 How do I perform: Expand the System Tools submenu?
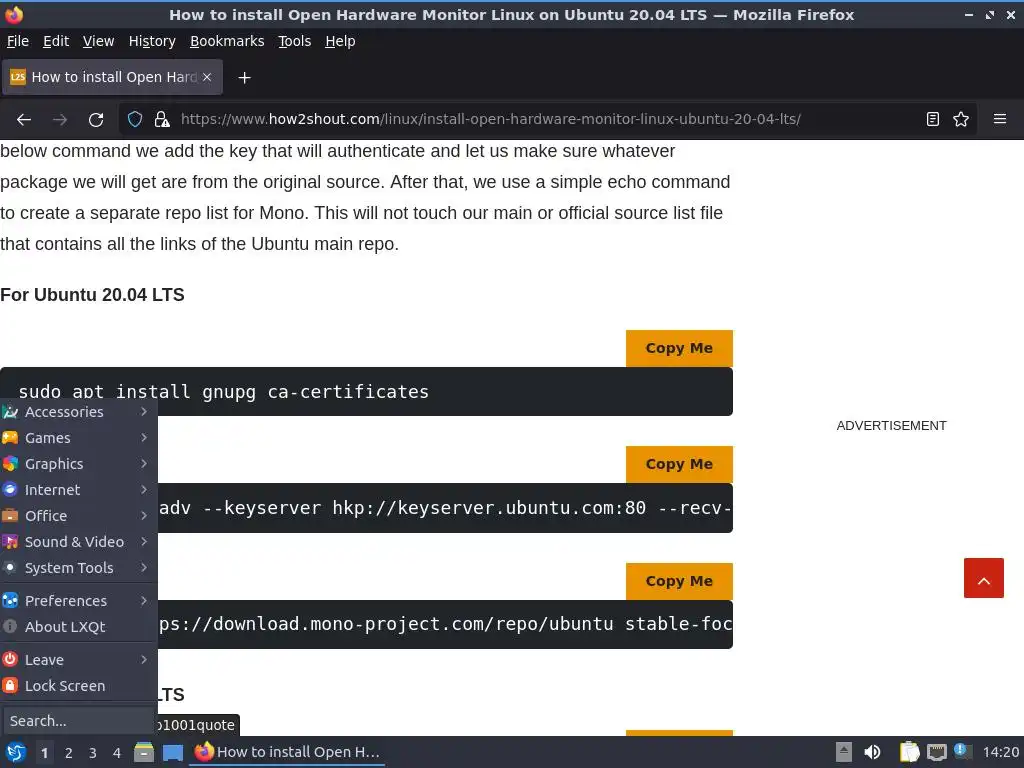pyautogui.click(x=78, y=568)
